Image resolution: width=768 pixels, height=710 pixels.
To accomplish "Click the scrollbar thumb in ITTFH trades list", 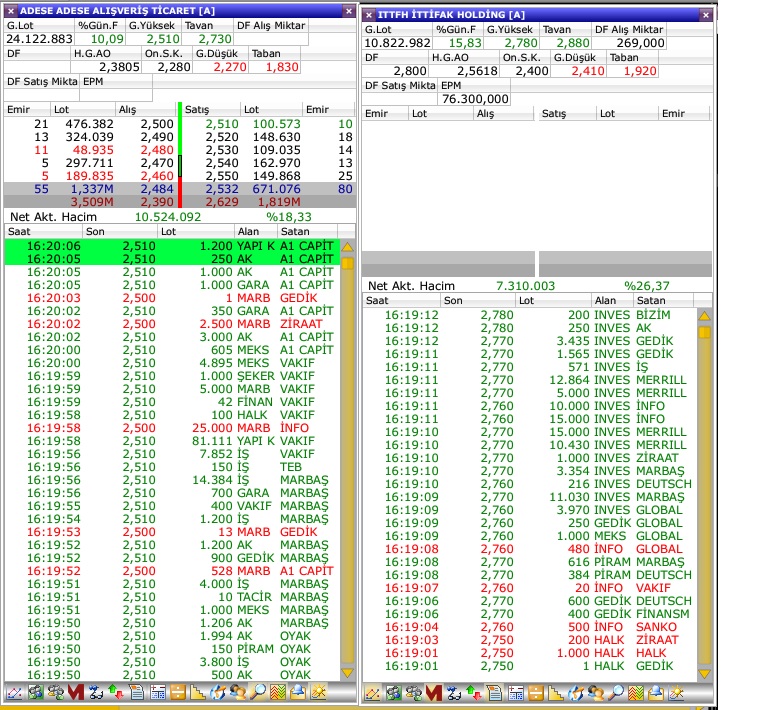I will click(704, 333).
